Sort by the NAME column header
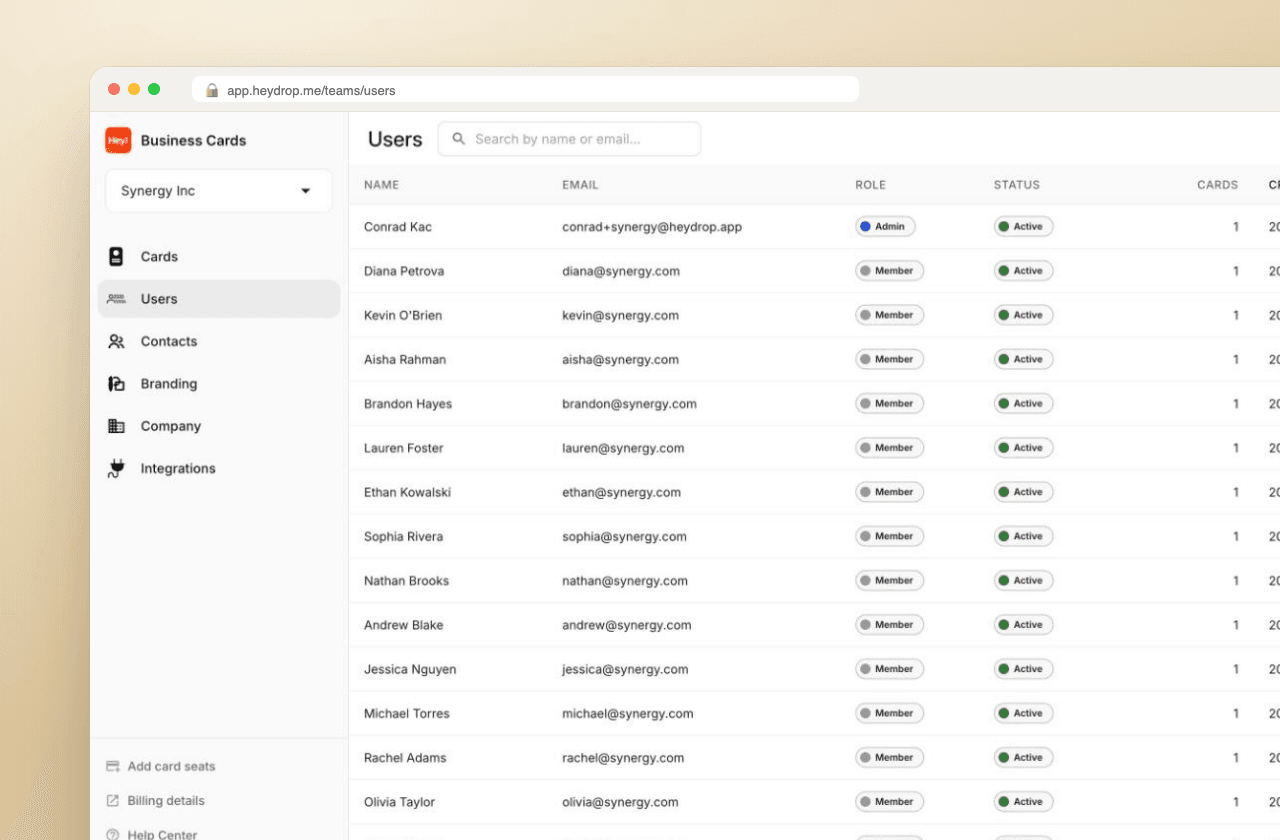 [x=381, y=185]
